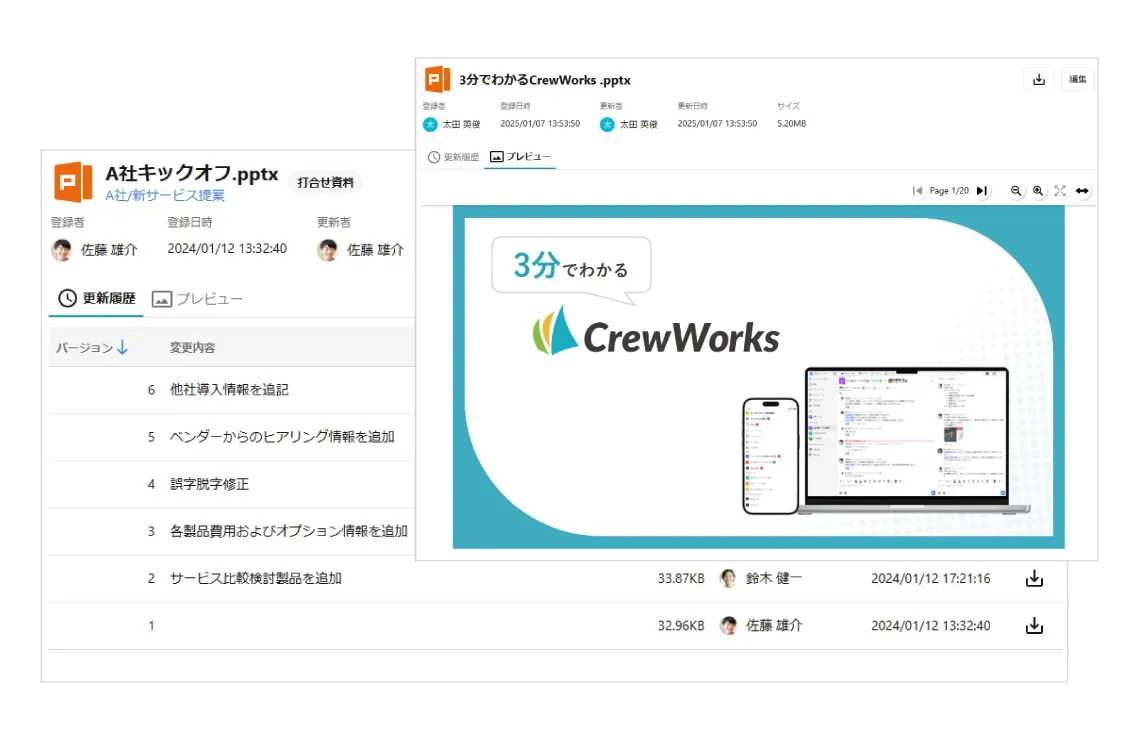
Task: Download the 3分でわかるCrewWorks.pptx file
Action: pyautogui.click(x=1038, y=80)
